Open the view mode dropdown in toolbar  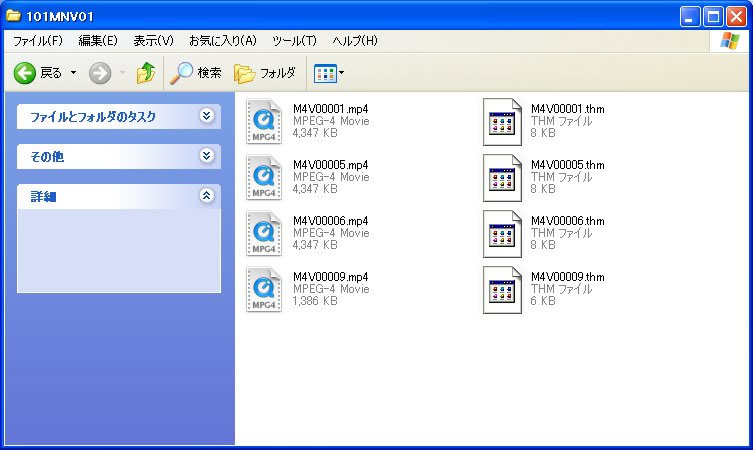(x=329, y=73)
